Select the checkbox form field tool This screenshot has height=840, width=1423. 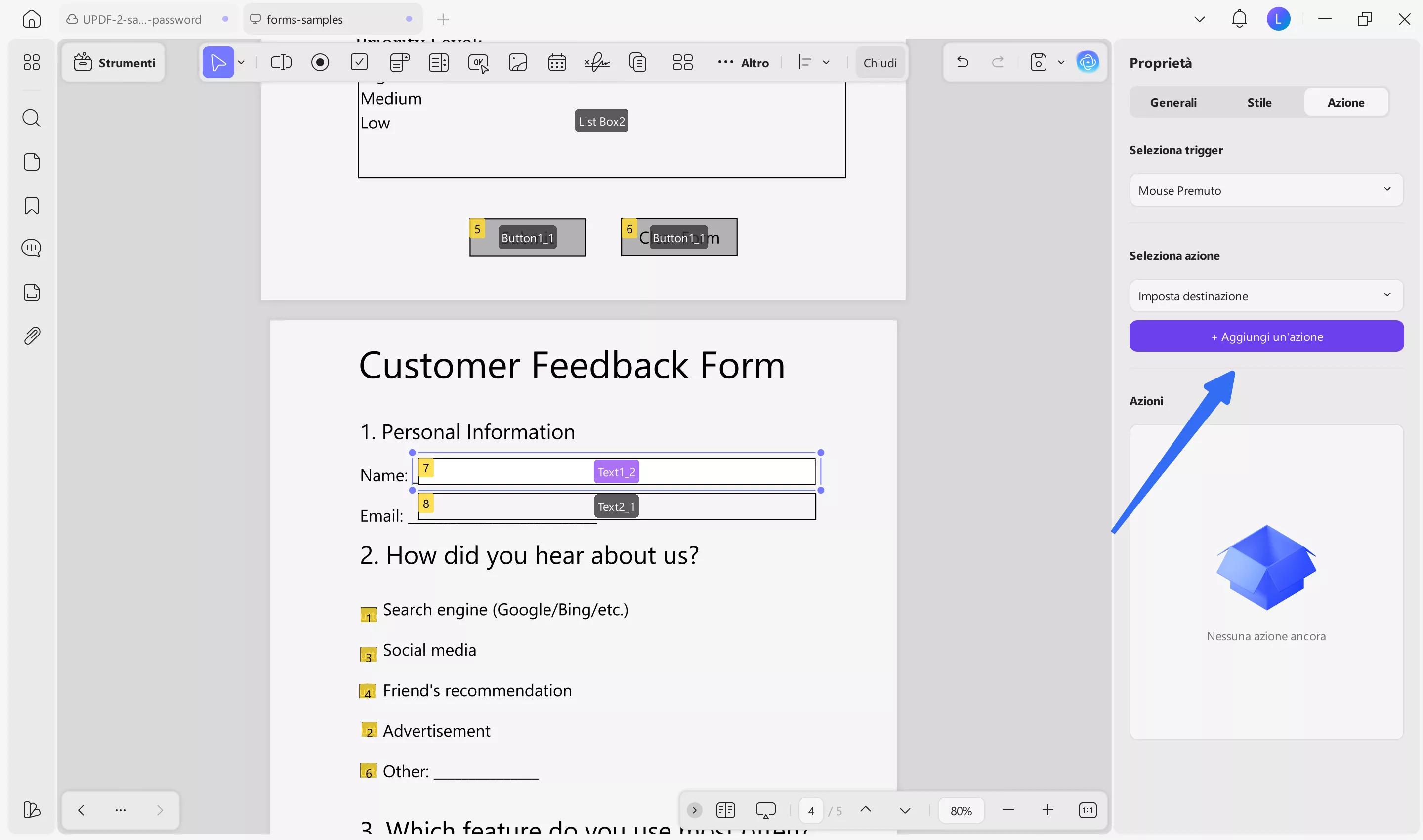click(359, 62)
